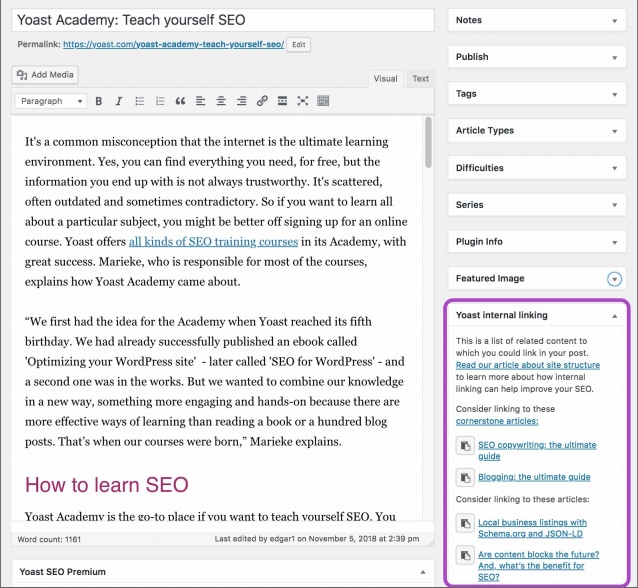638x588 pixels.
Task: Click the editor vertical scrollbar thumb
Action: click(x=428, y=142)
